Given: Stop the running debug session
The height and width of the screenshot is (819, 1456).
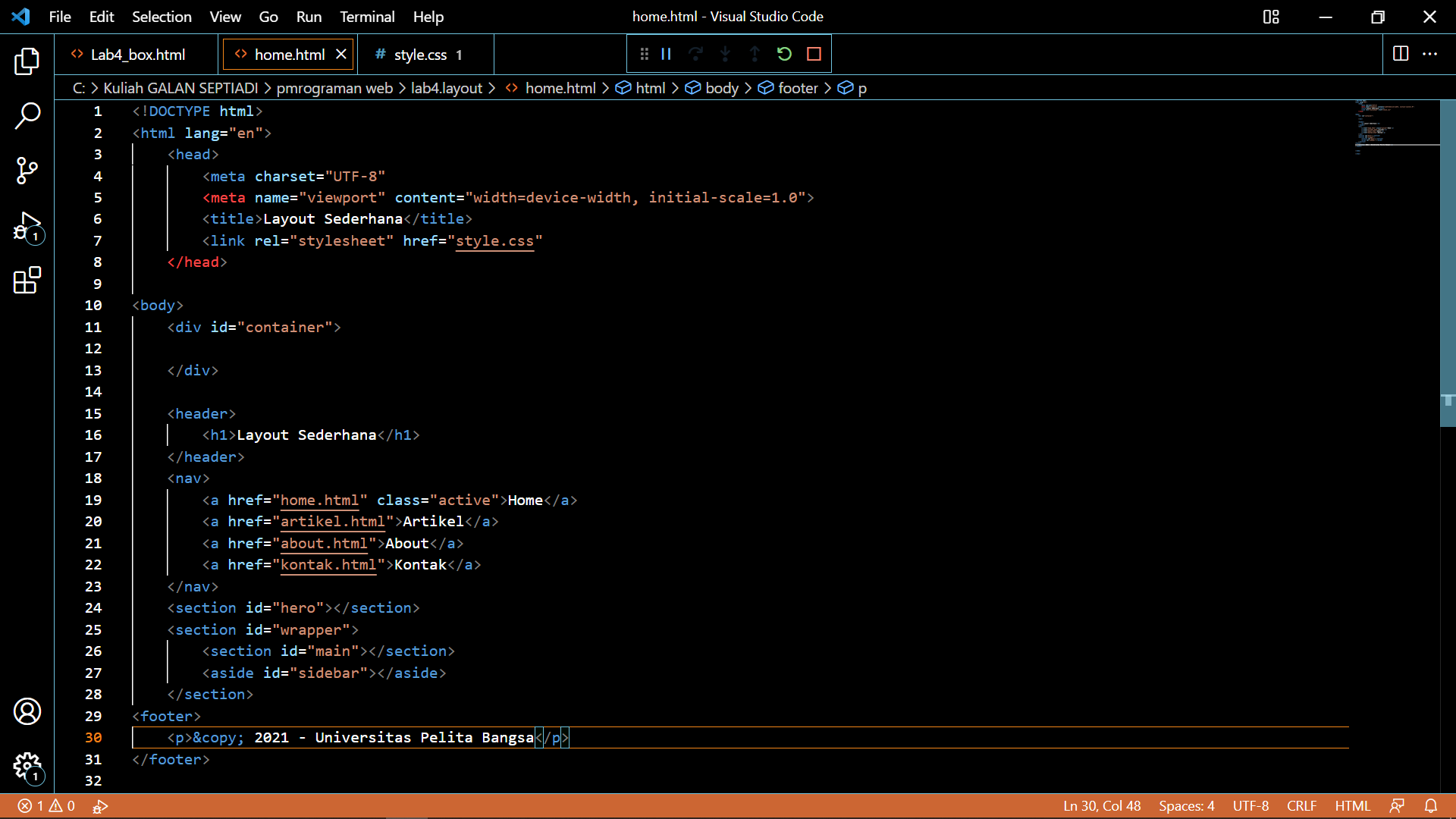Looking at the screenshot, I should pyautogui.click(x=814, y=54).
